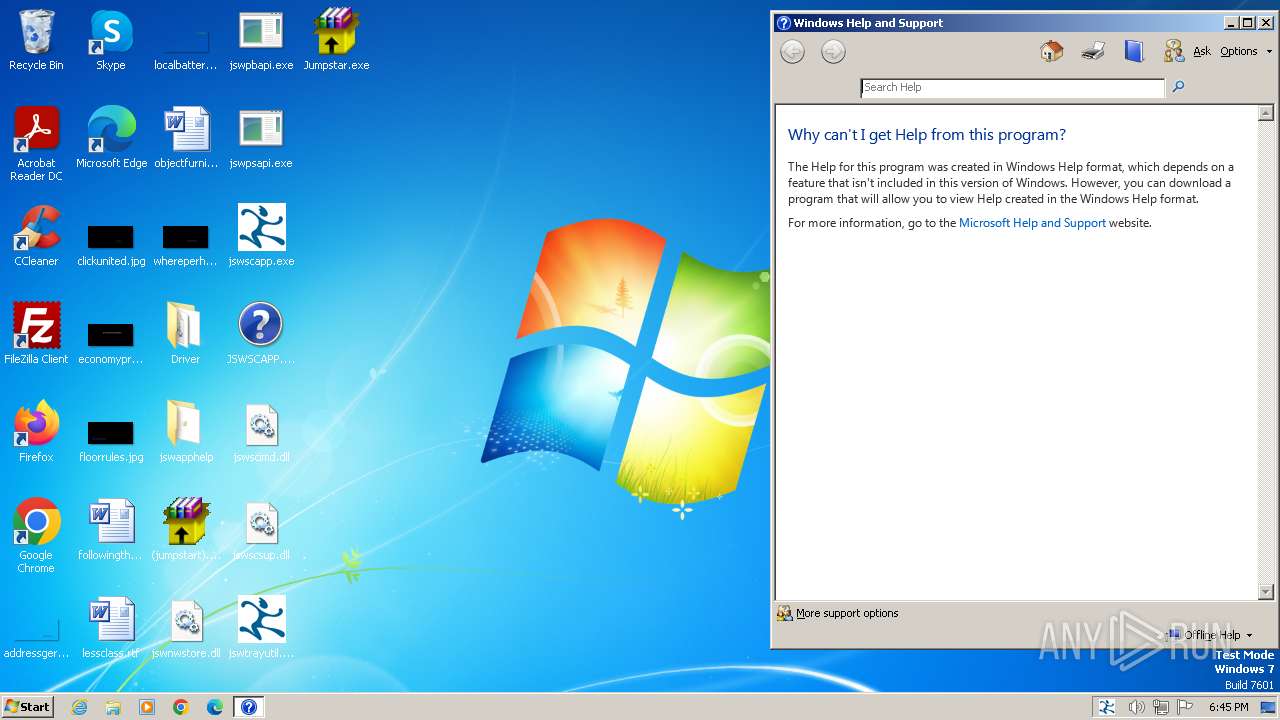Select the jswapphelp folder

[186, 432]
